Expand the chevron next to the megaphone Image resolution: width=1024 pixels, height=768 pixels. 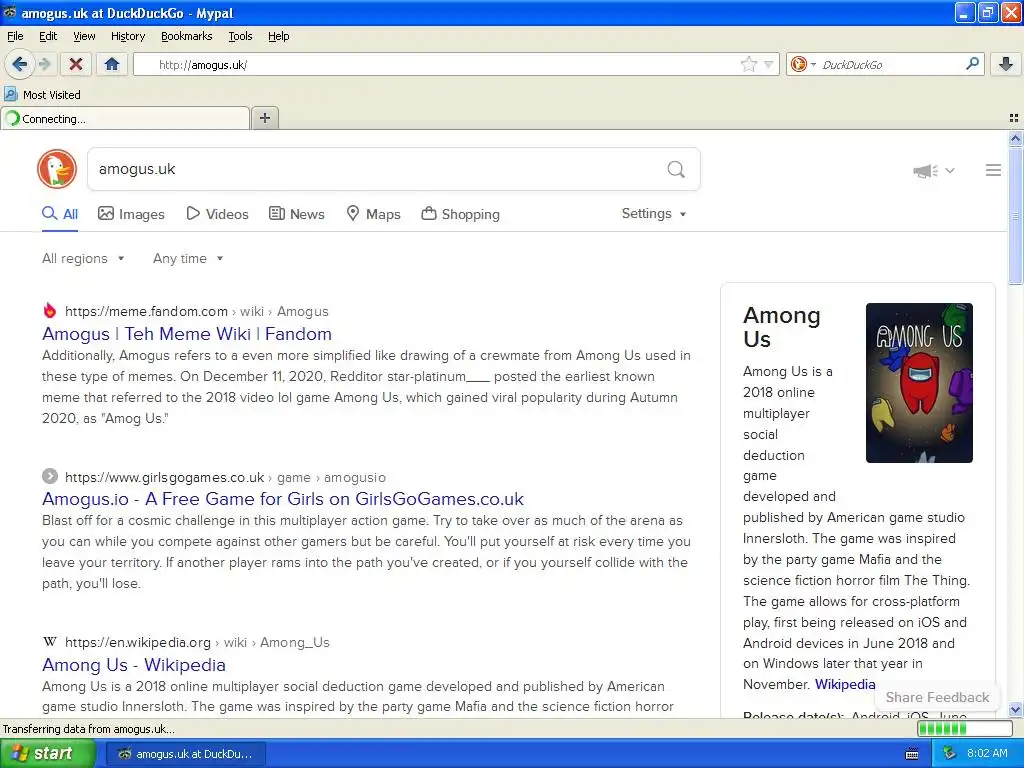coord(950,170)
